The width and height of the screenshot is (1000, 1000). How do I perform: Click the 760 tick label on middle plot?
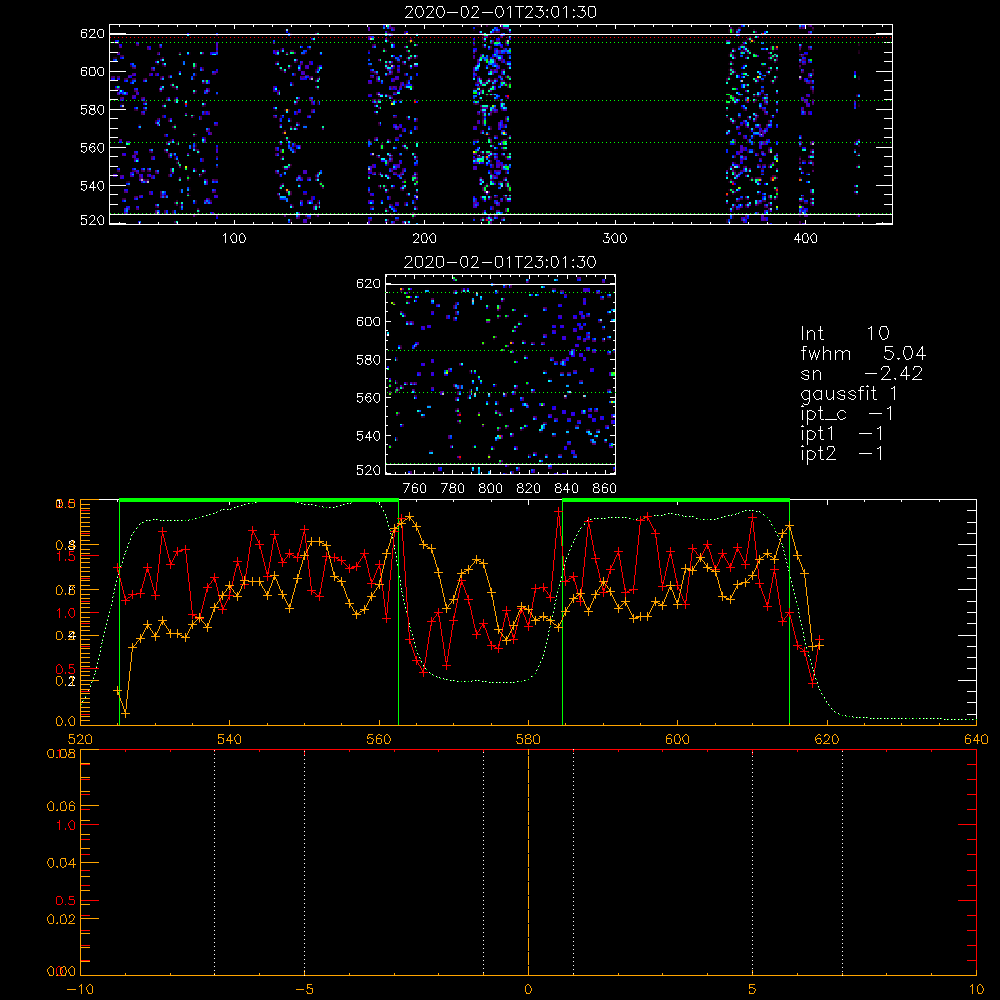tap(415, 489)
